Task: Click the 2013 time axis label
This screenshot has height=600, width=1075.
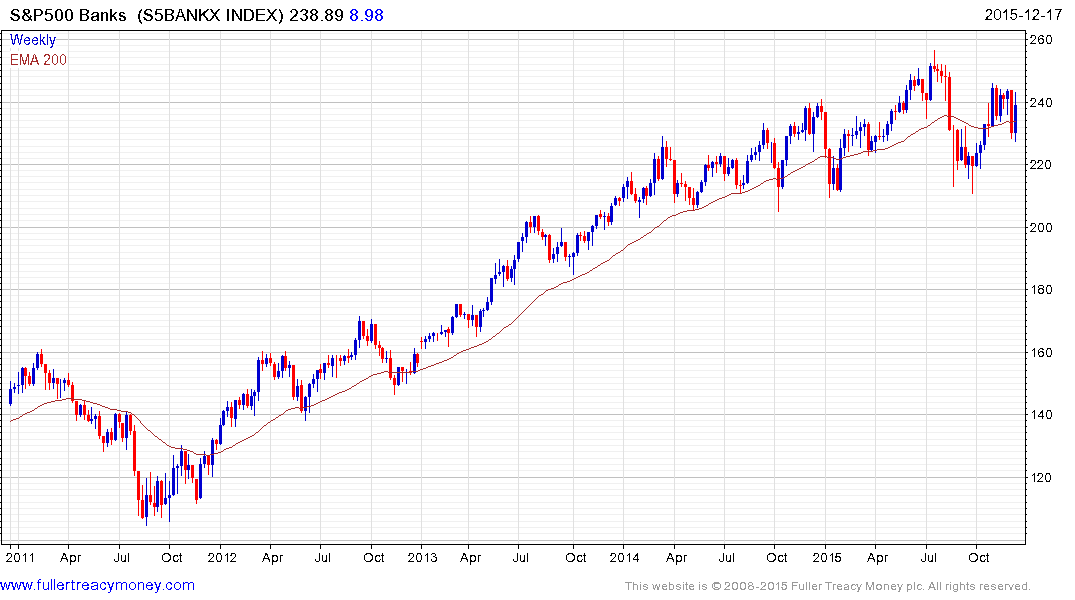Action: [422, 557]
